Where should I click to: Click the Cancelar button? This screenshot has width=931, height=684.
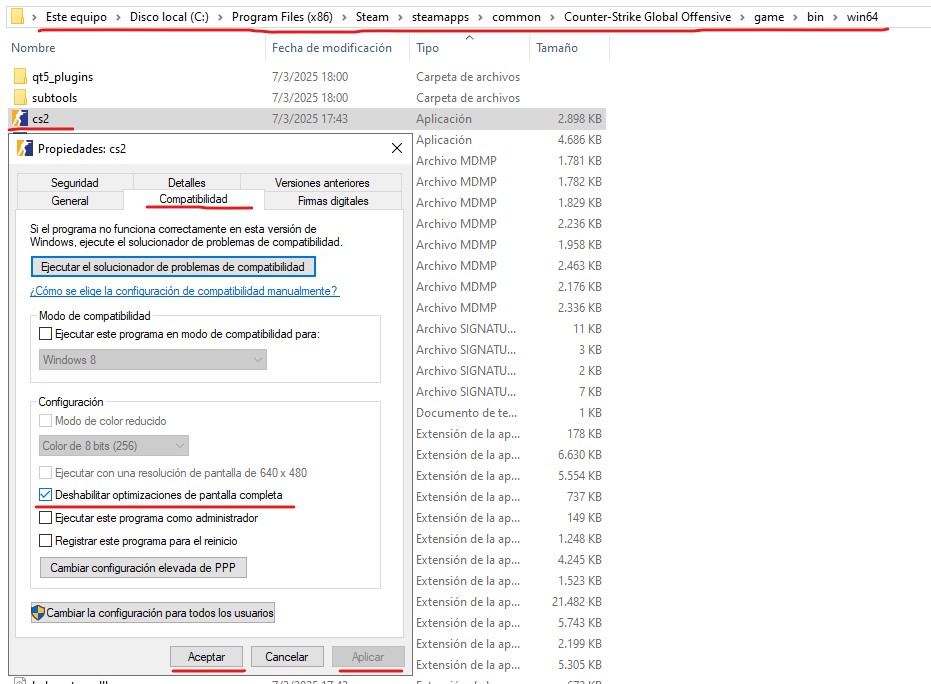pyautogui.click(x=287, y=657)
